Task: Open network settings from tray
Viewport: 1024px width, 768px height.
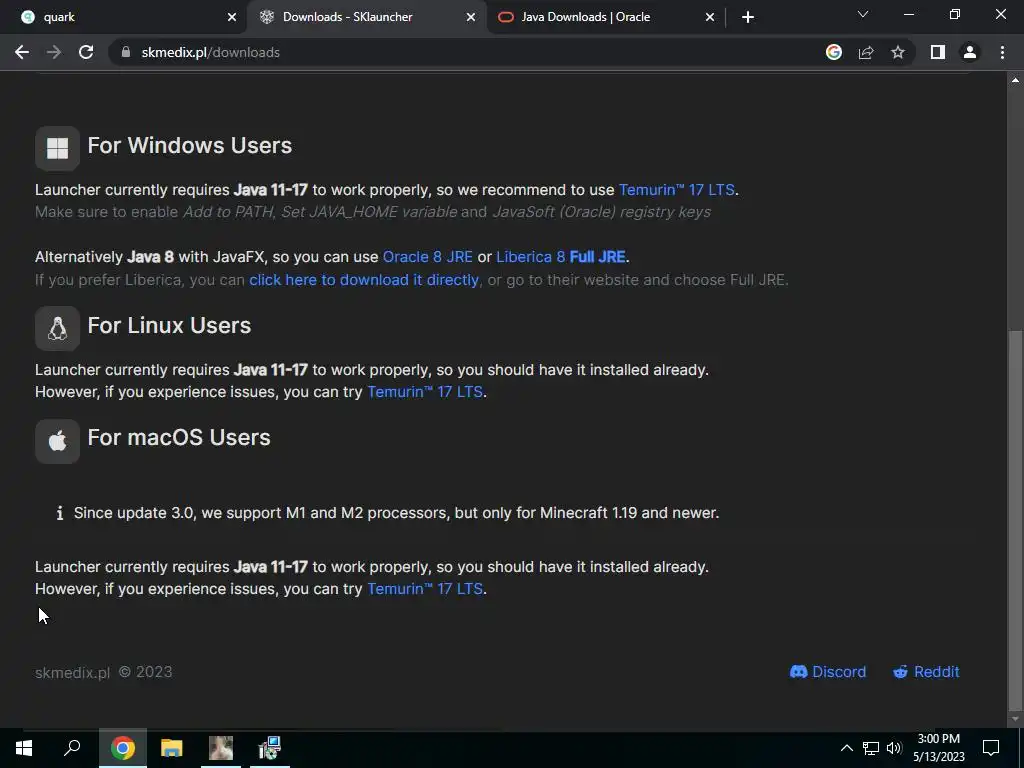Action: point(871,748)
